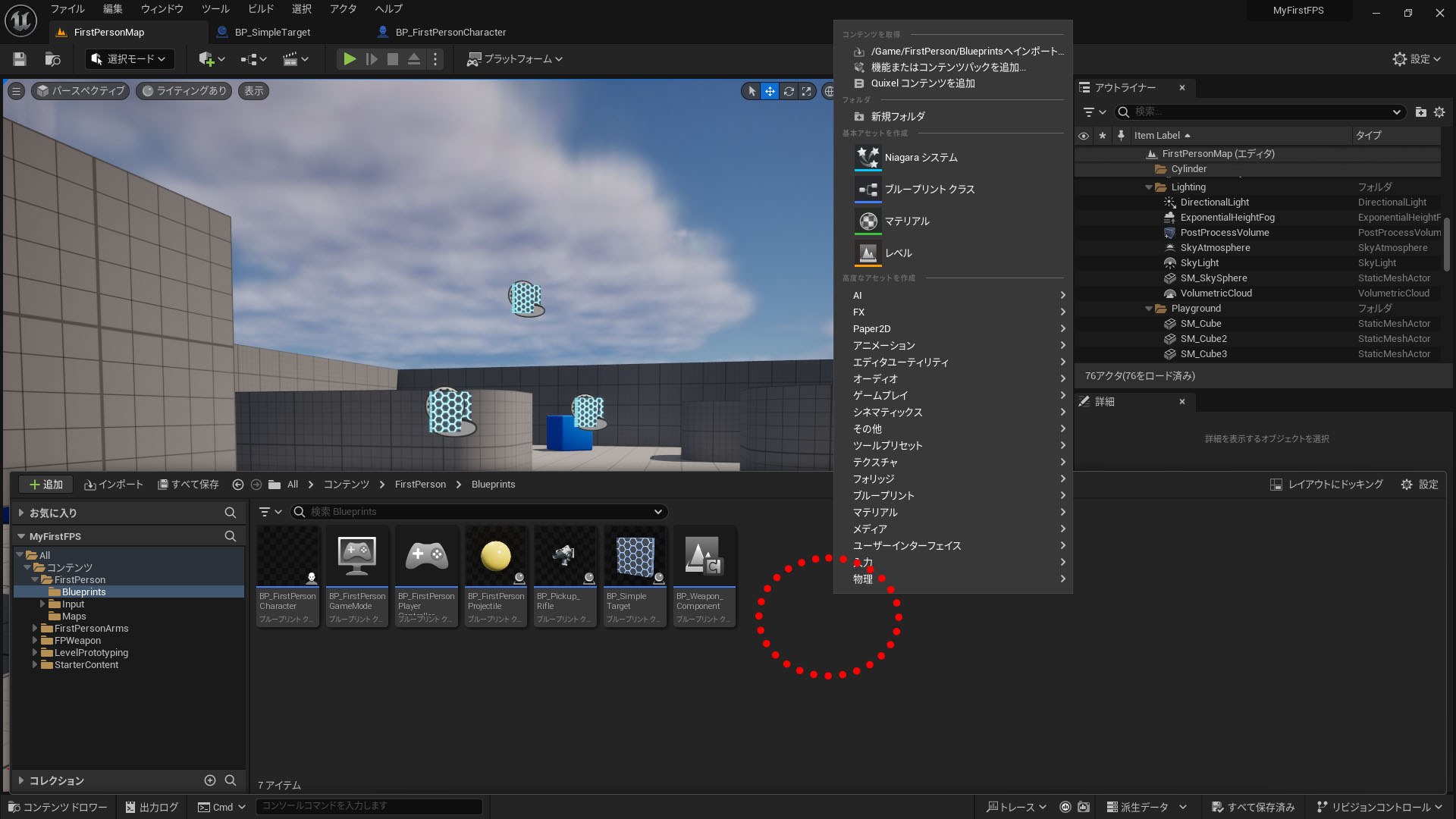This screenshot has height=819, width=1456.
Task: Open play options three-dot menu
Action: tap(435, 59)
